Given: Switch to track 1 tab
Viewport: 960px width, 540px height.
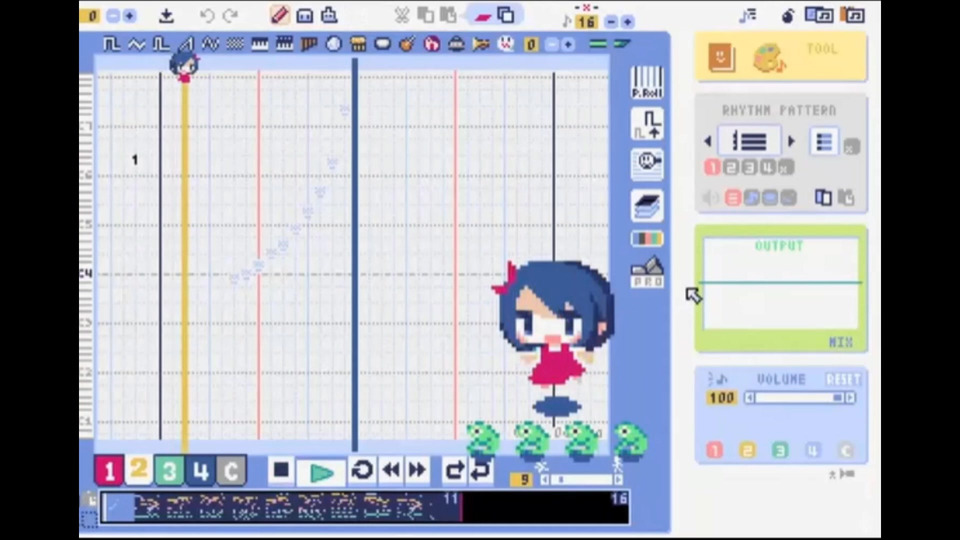Looking at the screenshot, I should click(108, 471).
